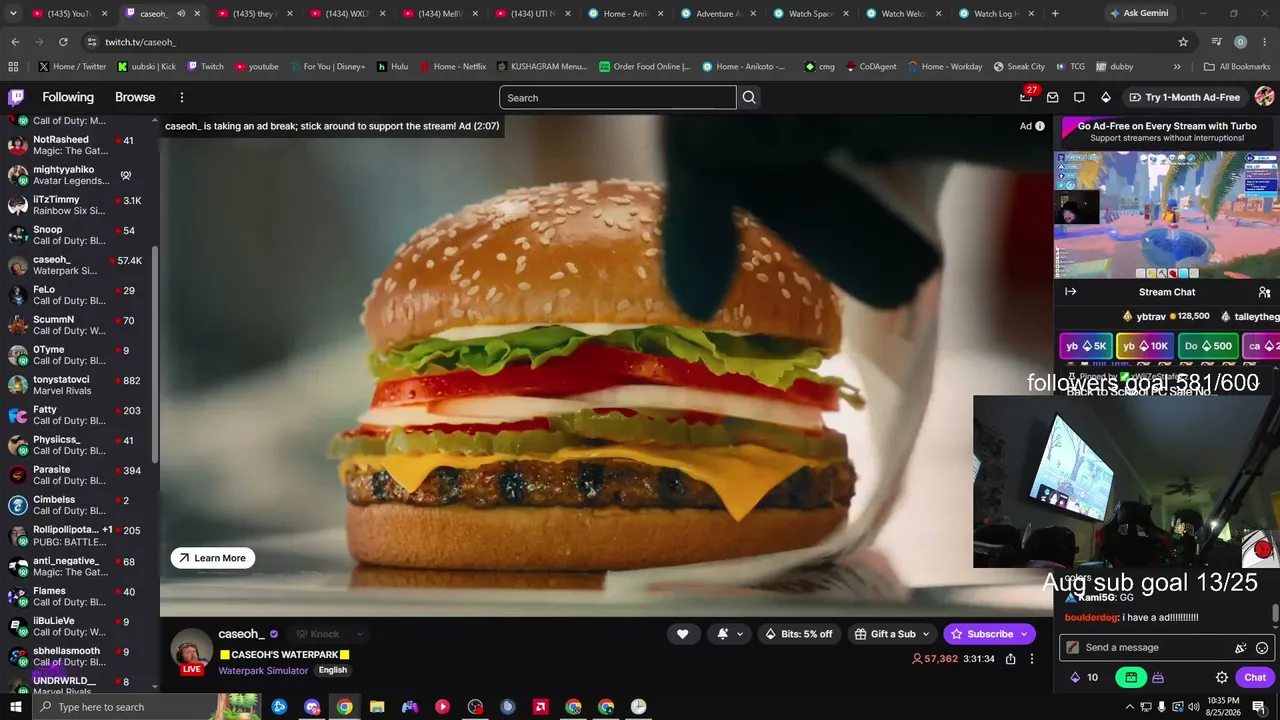
Task: Click the heart follow button
Action: tap(682, 634)
